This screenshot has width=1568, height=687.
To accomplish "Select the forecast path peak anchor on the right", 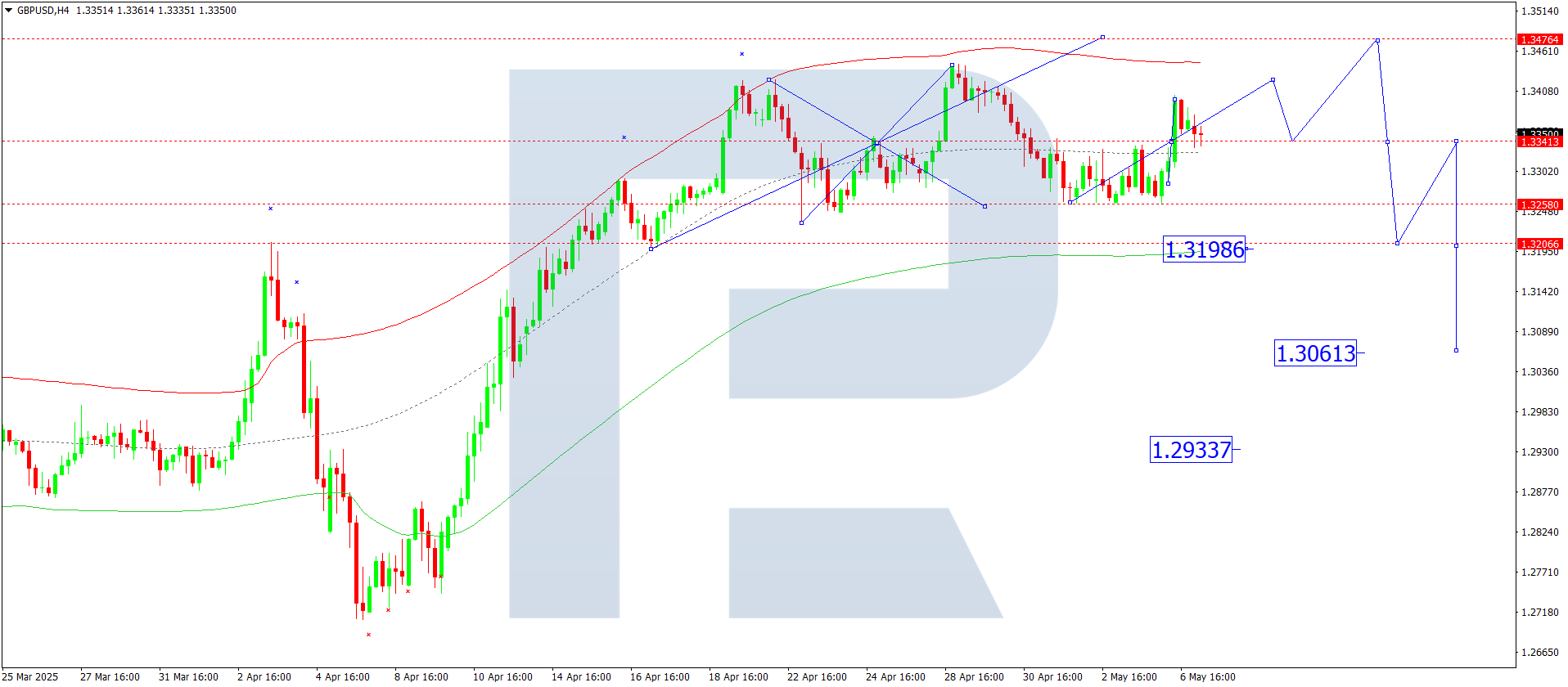I will tap(1377, 40).
